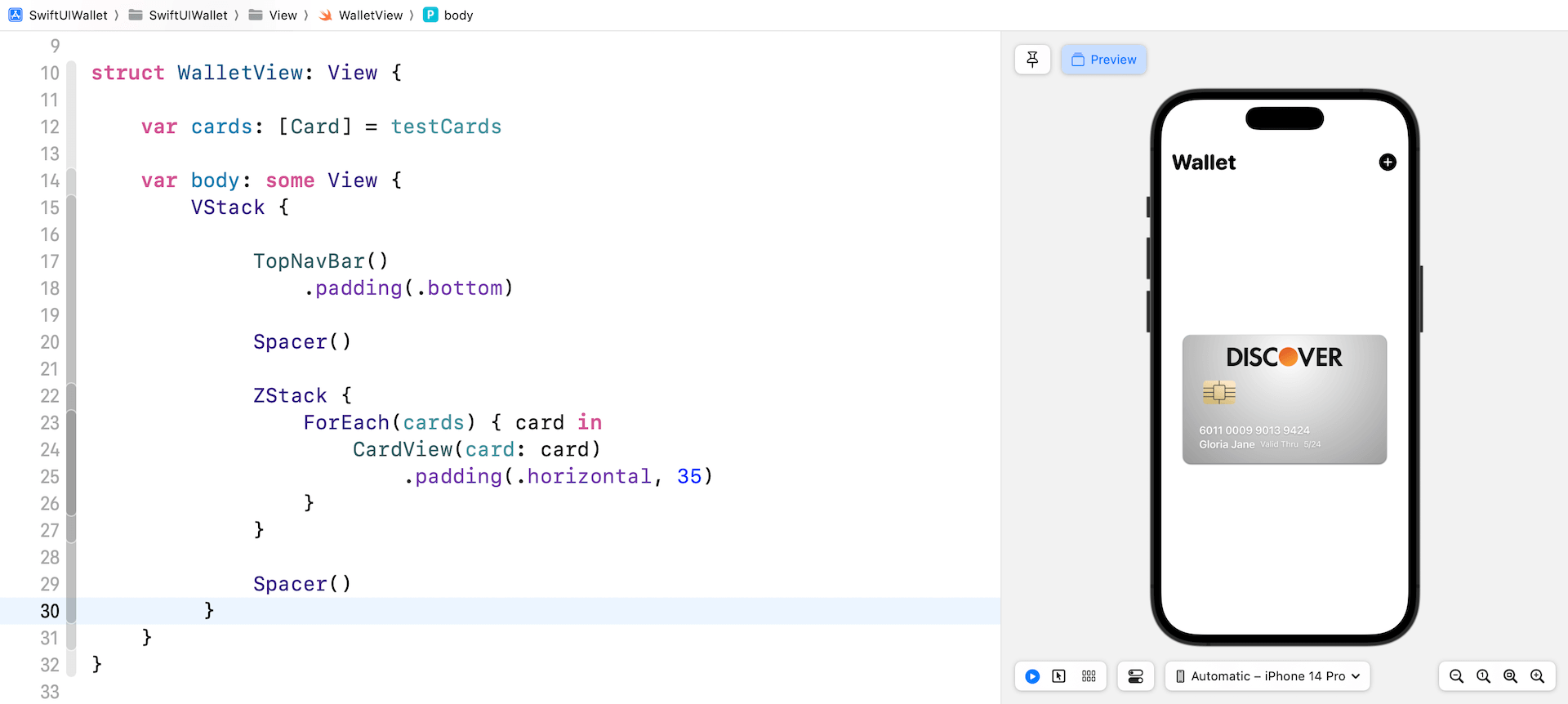Click '.horizontal' padding argument
1568x704 pixels.
(x=583, y=477)
